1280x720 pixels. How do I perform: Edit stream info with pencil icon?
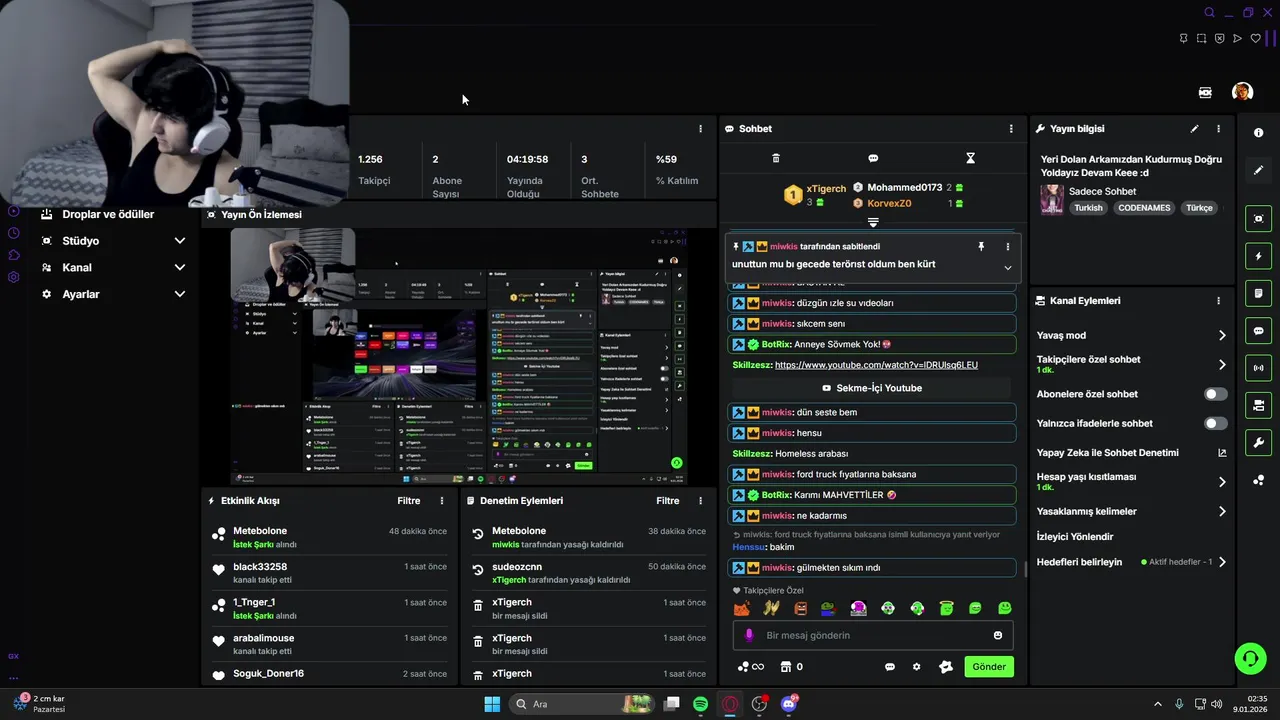[1194, 129]
